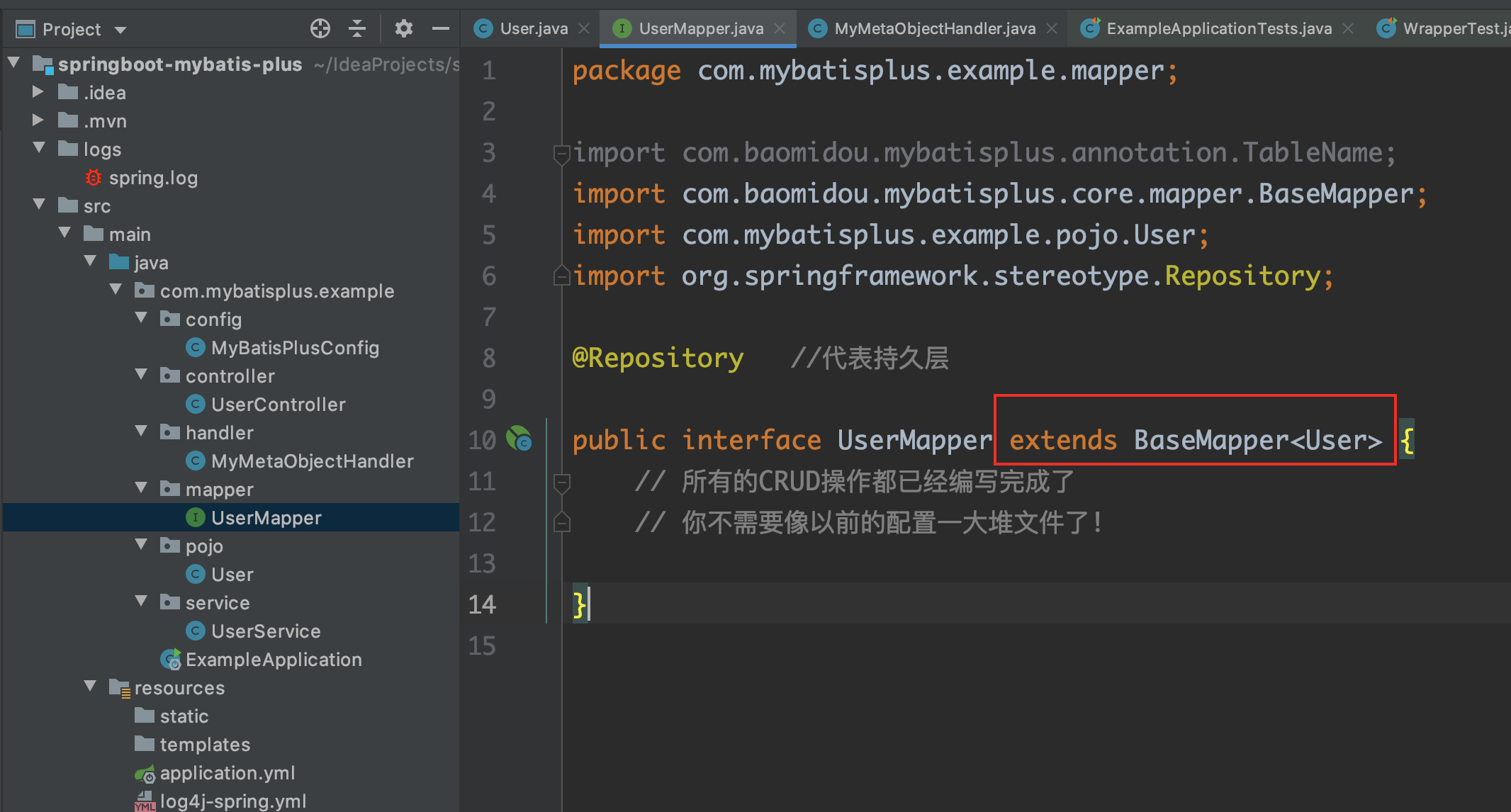Click the User.java tab class icon
Screen dimensions: 1511x812
483,28
